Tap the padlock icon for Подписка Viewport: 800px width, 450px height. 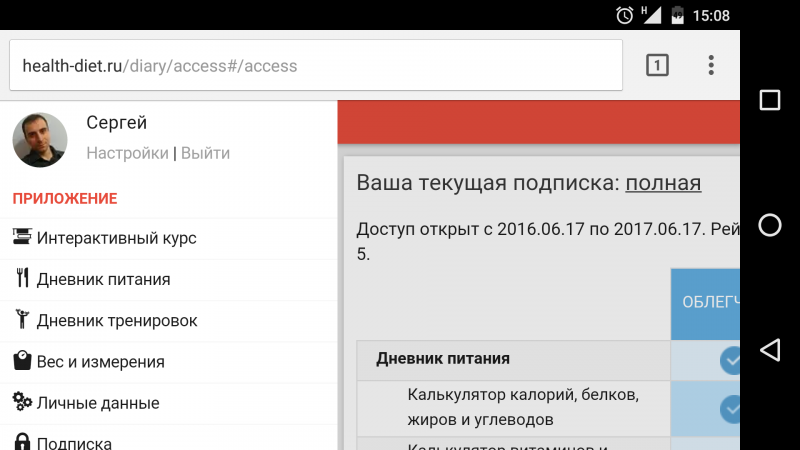(21, 442)
